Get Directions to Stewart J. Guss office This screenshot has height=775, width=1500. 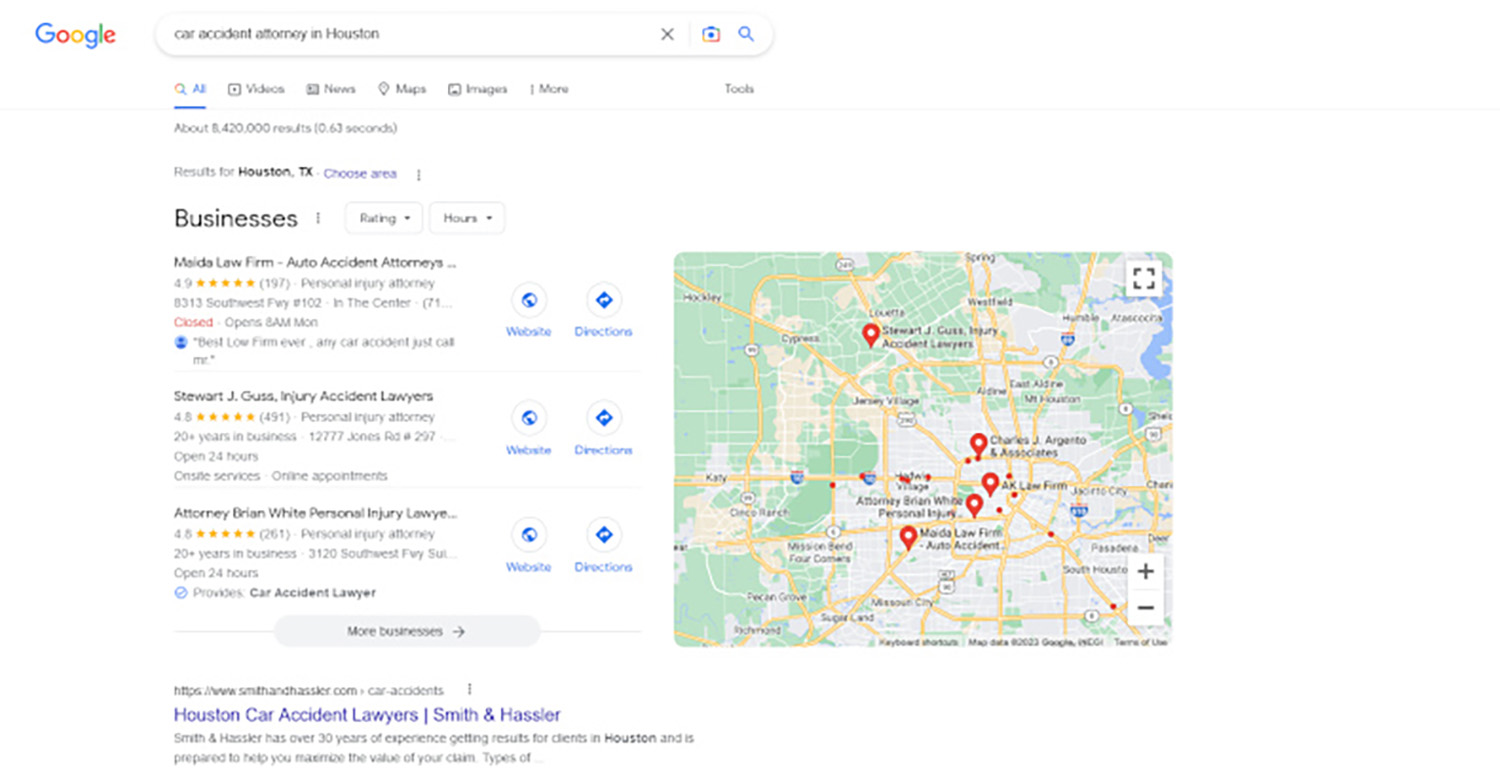pos(603,418)
